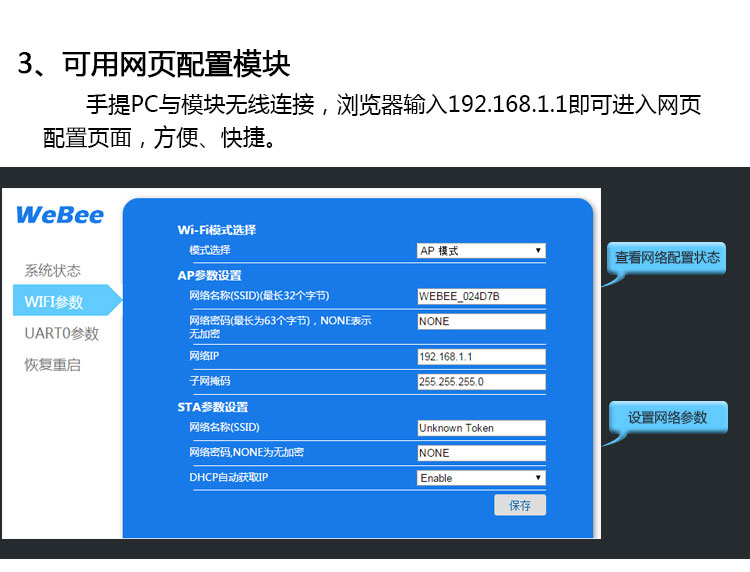Open the DHCP自动获取IP Enable dropdown

click(x=481, y=478)
